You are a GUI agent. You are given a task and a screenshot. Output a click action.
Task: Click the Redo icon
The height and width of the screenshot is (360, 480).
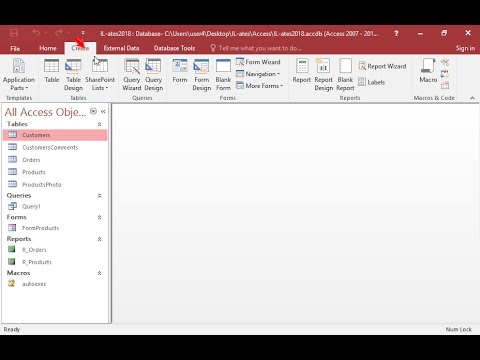point(59,33)
